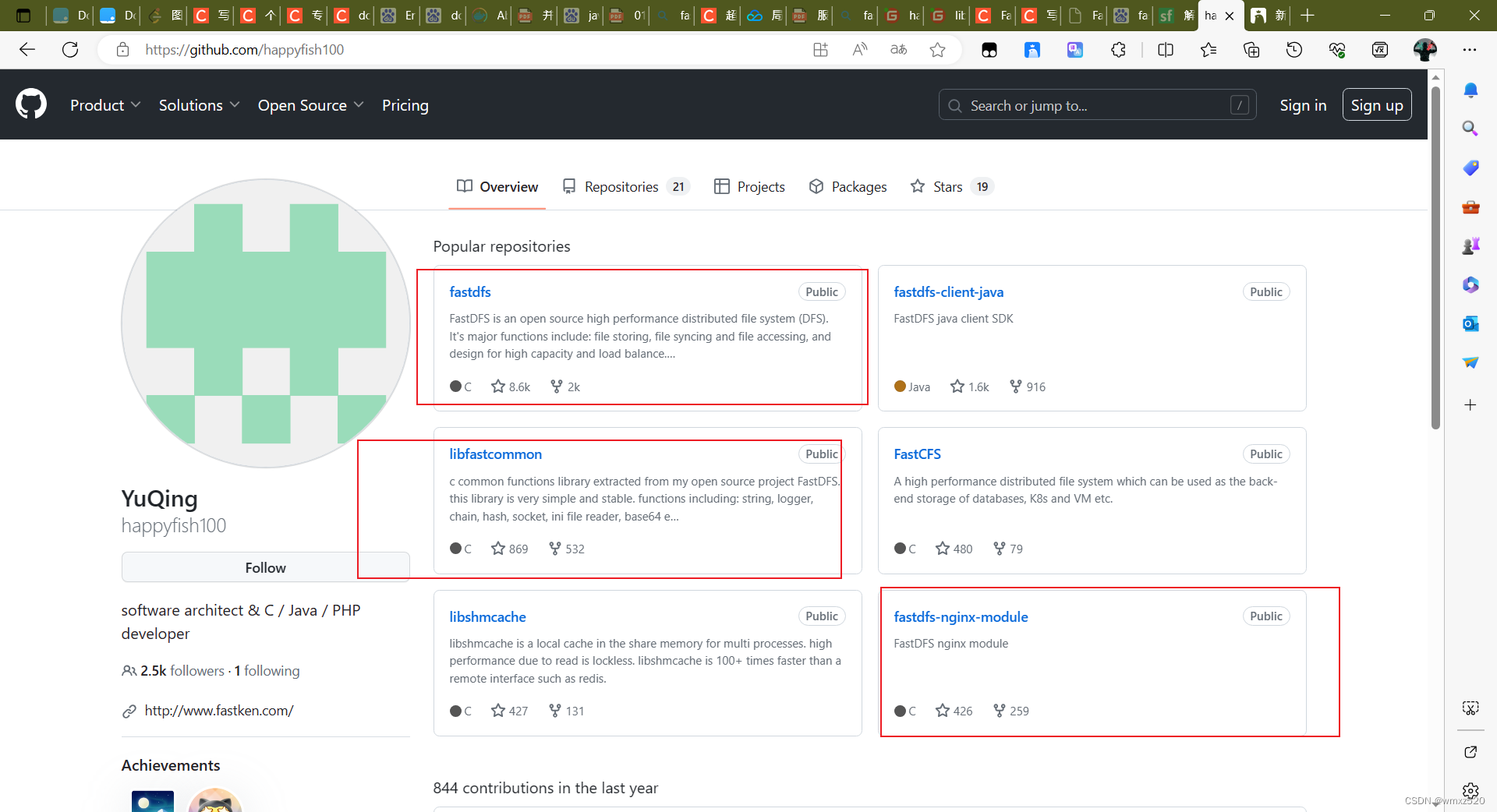
Task: Click the sidebar open-in-new-window icon
Action: point(1470,752)
